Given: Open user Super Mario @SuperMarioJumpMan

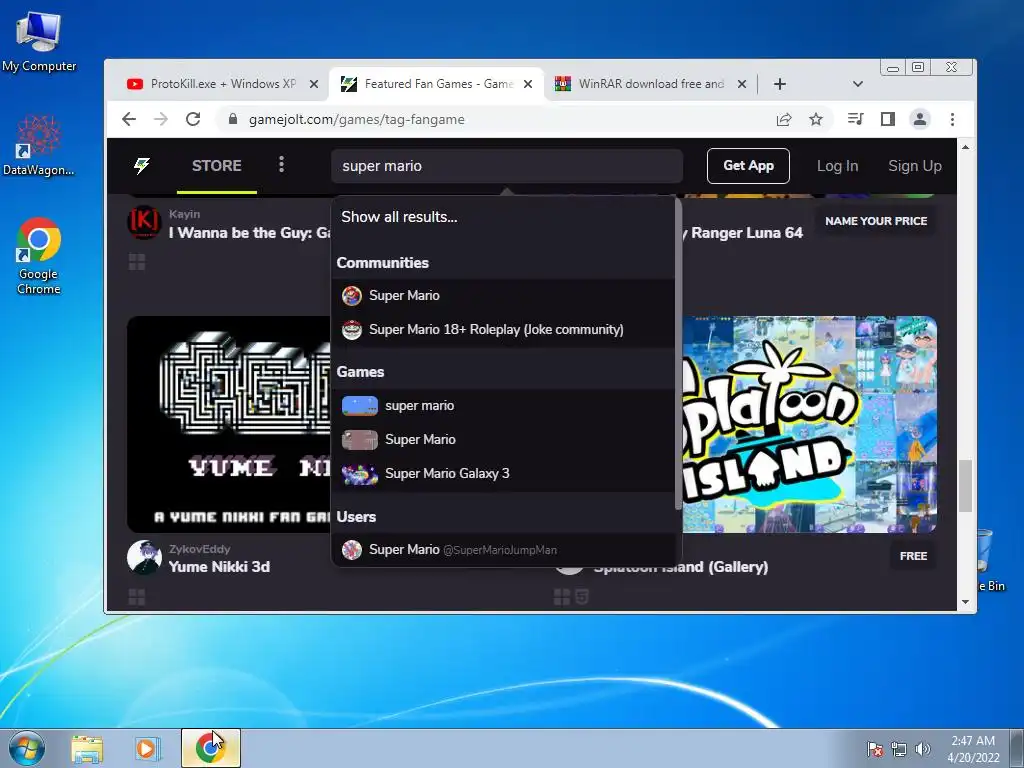Looking at the screenshot, I should 503,549.
